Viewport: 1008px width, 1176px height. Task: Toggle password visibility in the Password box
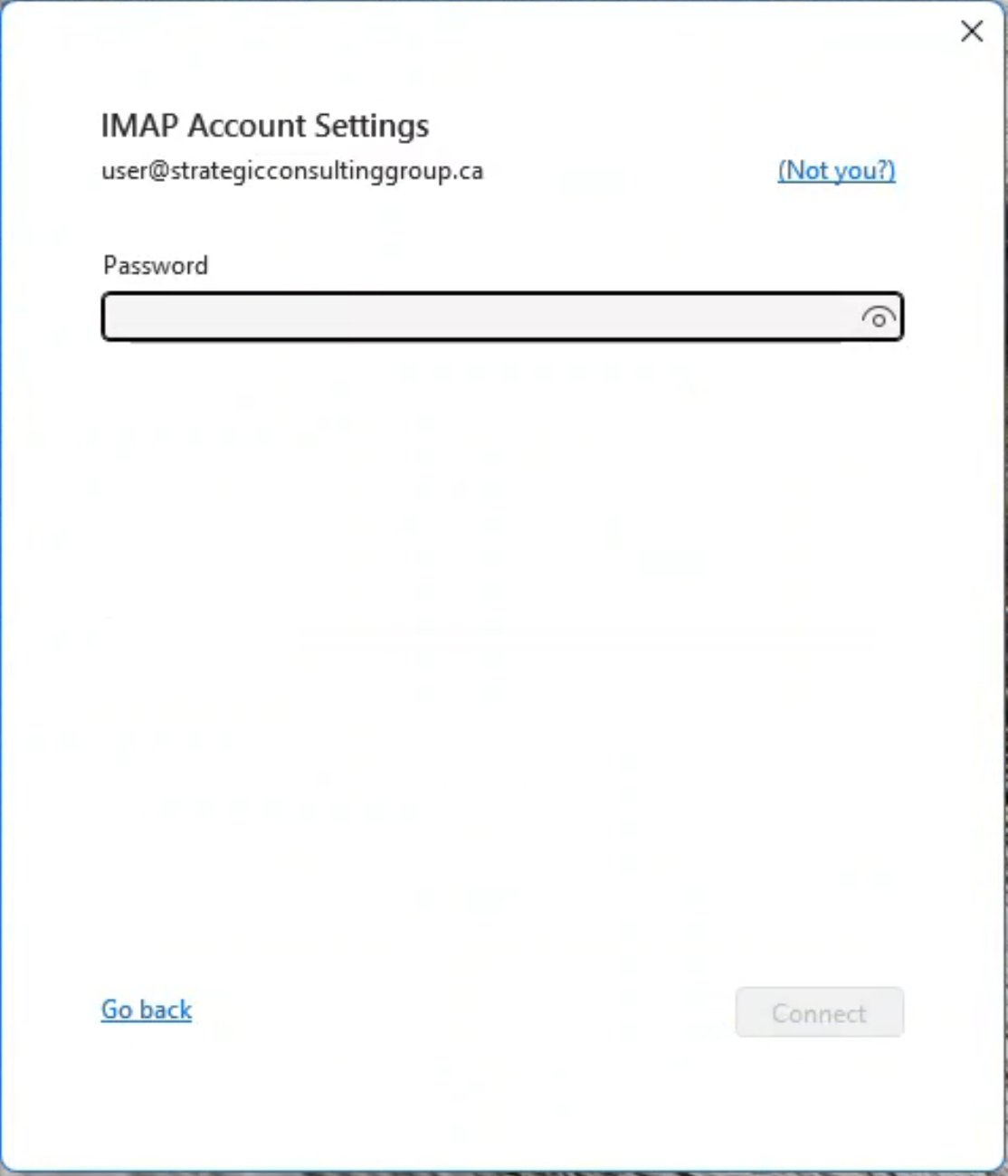click(x=878, y=318)
